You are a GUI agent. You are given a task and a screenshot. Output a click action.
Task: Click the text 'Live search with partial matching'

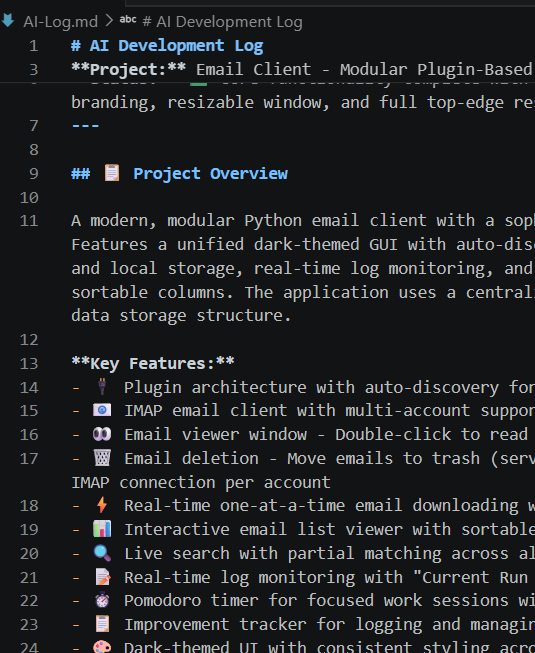pyautogui.click(x=283, y=553)
